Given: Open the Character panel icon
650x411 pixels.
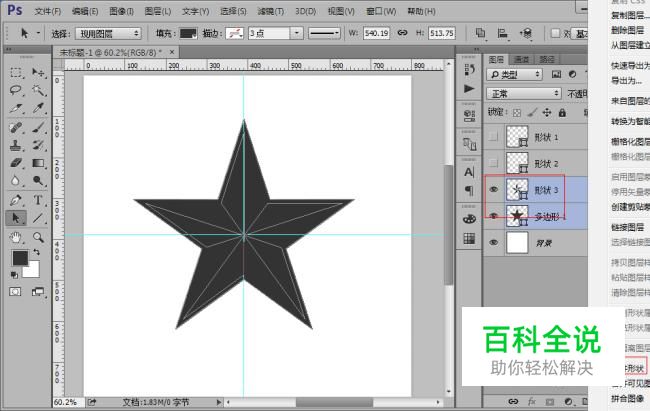Looking at the screenshot, I should pyautogui.click(x=469, y=172).
